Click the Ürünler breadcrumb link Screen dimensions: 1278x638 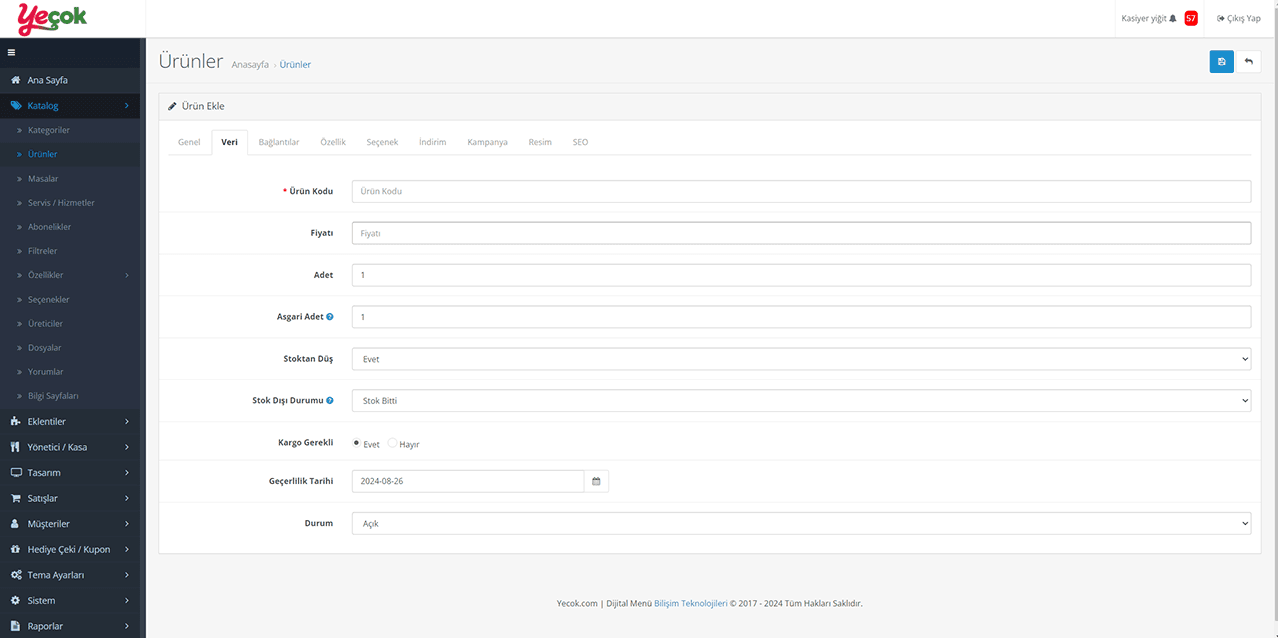pyautogui.click(x=295, y=65)
